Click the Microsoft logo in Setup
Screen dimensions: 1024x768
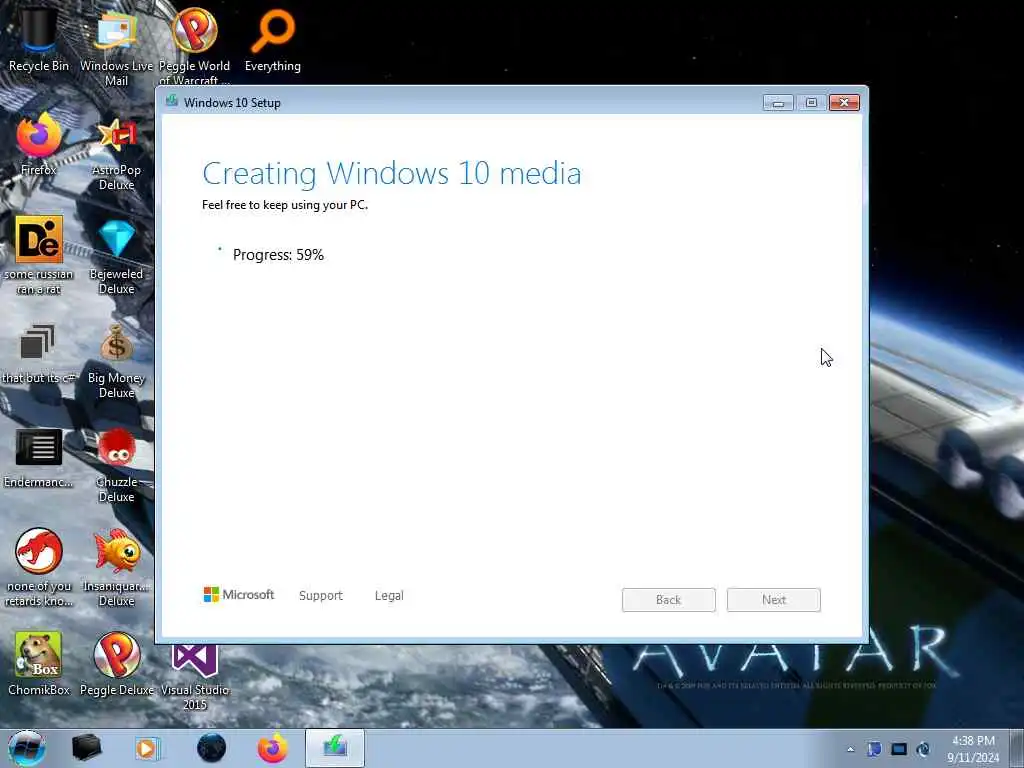point(239,594)
